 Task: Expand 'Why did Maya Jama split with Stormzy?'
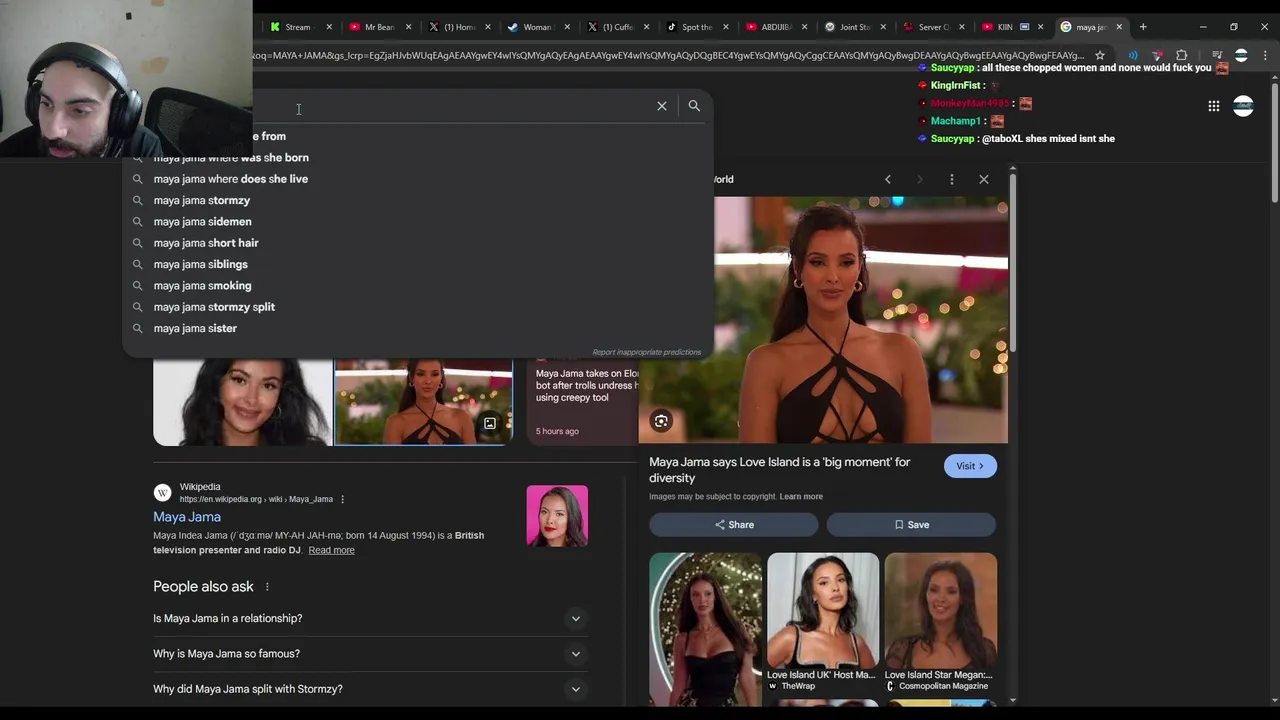click(x=370, y=689)
